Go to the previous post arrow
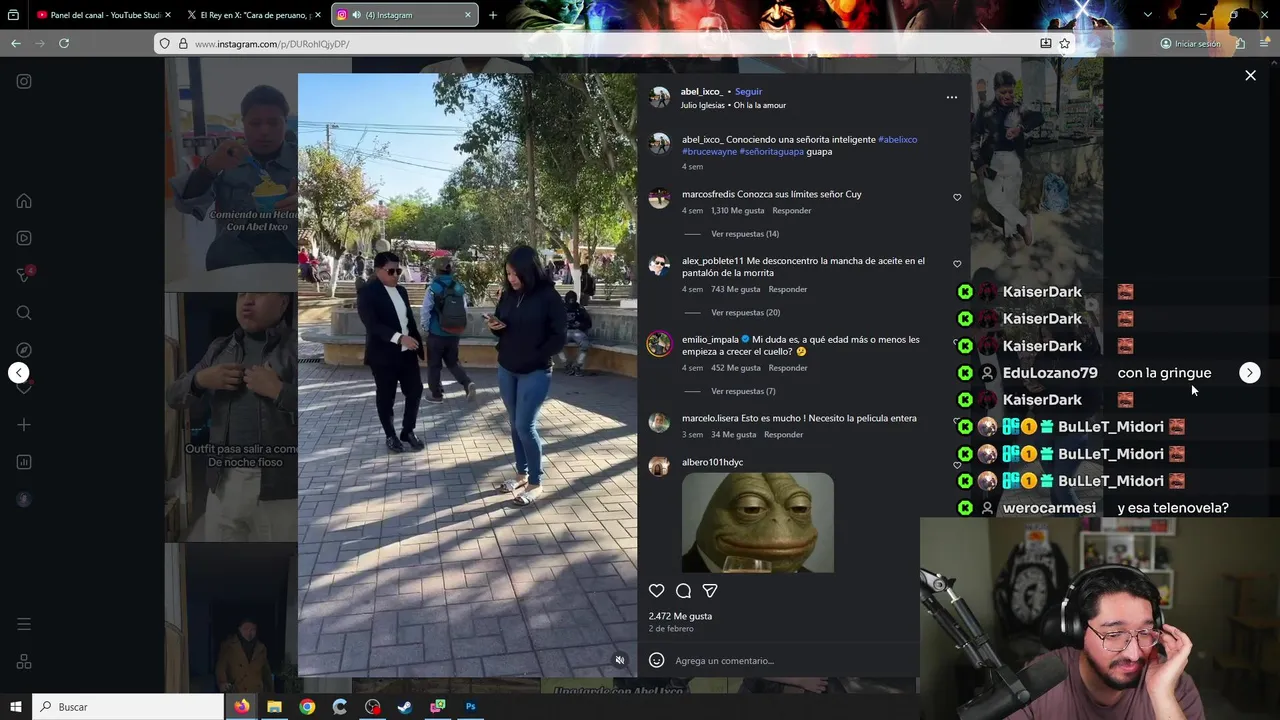The width and height of the screenshot is (1280, 720). (18, 373)
